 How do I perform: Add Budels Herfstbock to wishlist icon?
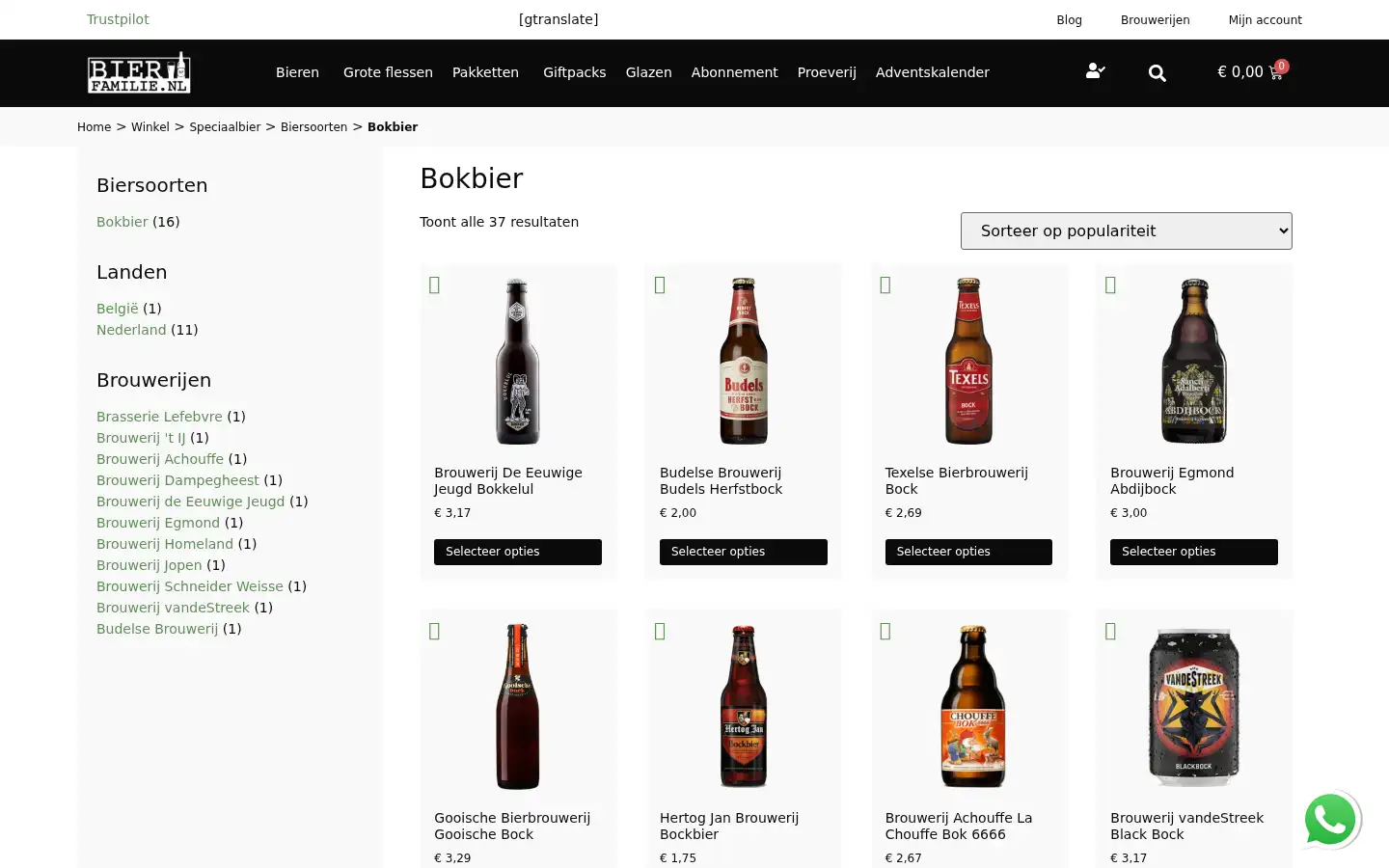click(660, 285)
